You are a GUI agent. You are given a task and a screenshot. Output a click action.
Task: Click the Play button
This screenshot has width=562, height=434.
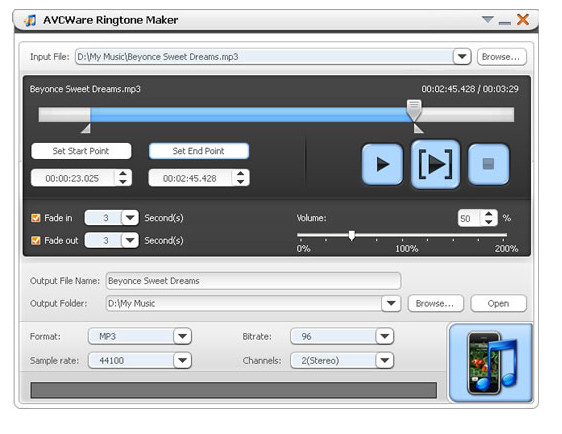[382, 164]
